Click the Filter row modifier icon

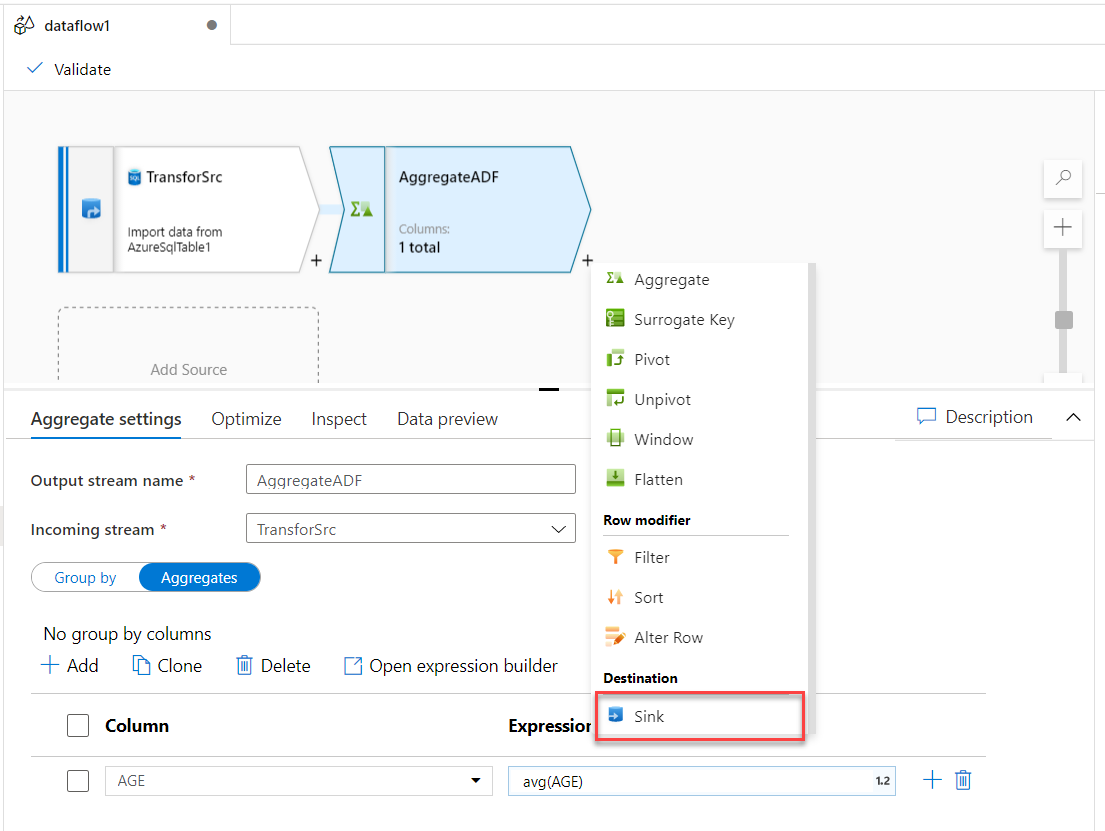616,557
